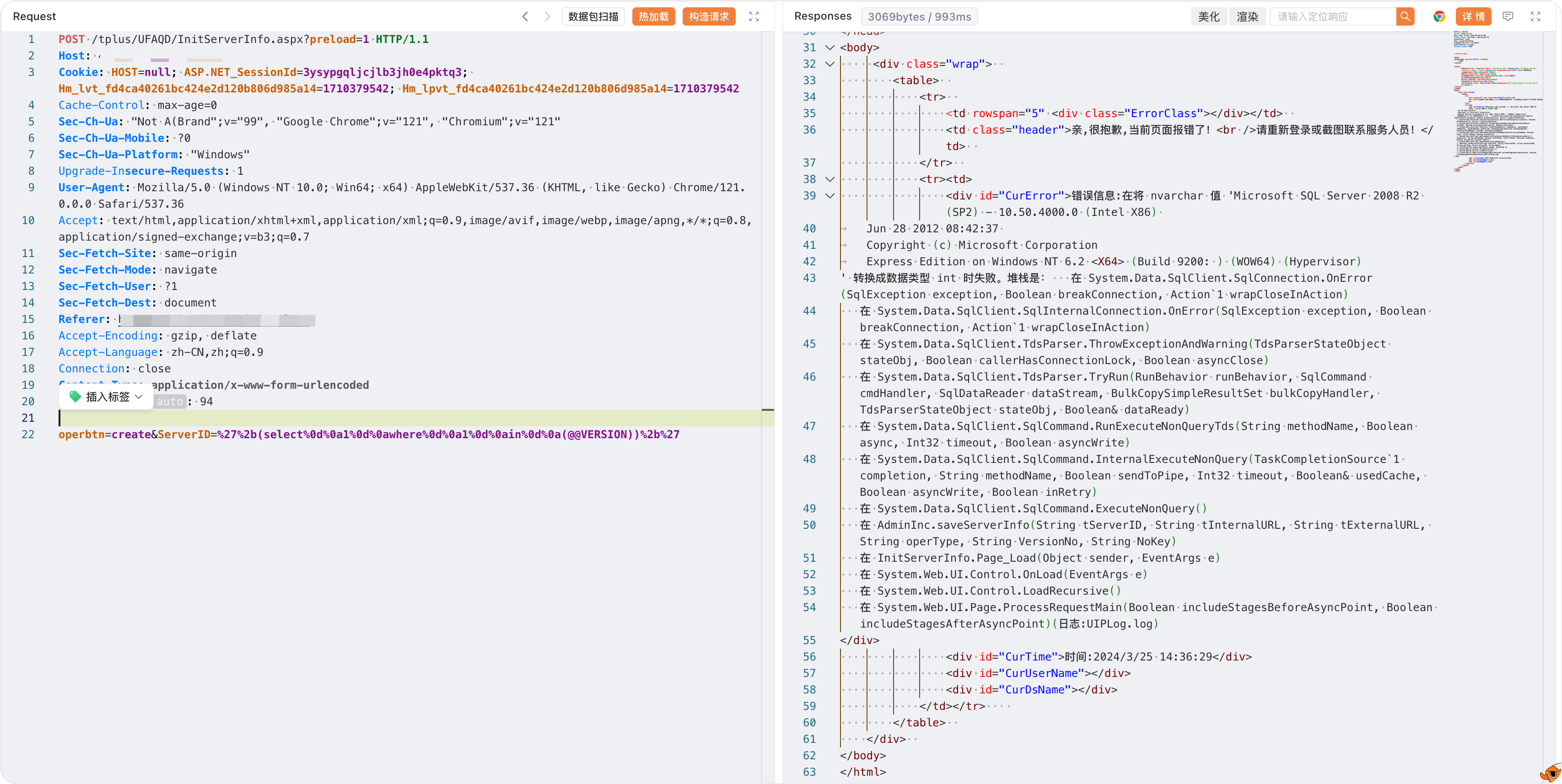1562x784 pixels.
Task: Collapse the div wrap on line 32
Action: pos(830,64)
